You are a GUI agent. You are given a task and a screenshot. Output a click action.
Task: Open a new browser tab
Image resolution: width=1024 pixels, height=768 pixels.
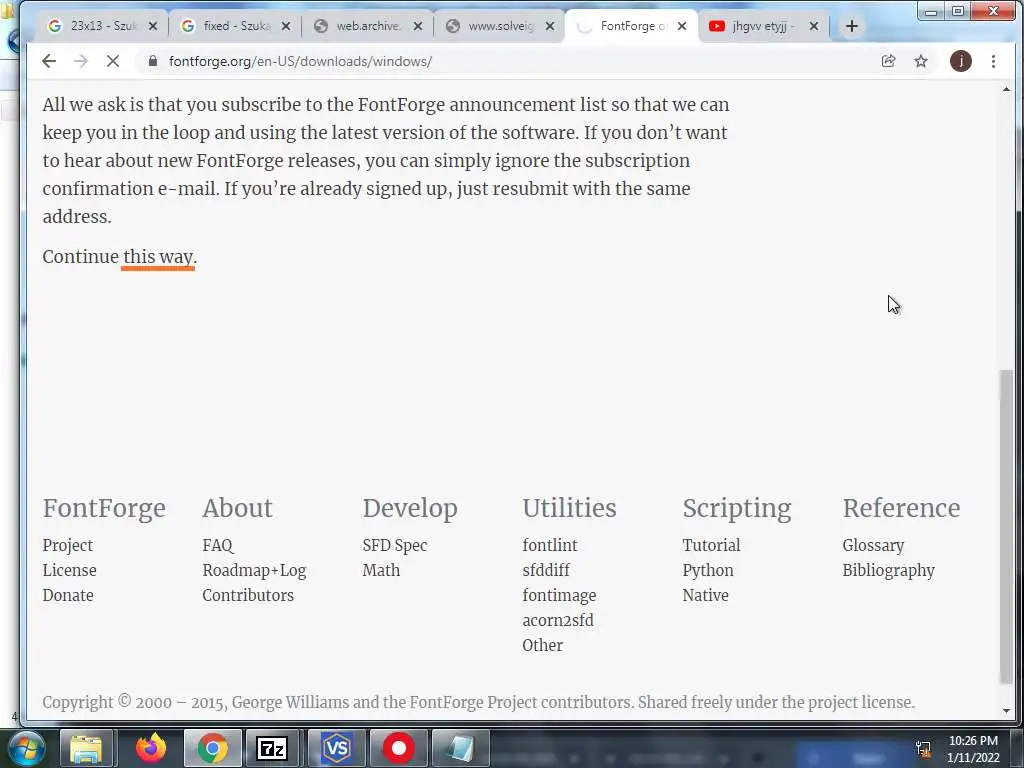click(x=852, y=26)
